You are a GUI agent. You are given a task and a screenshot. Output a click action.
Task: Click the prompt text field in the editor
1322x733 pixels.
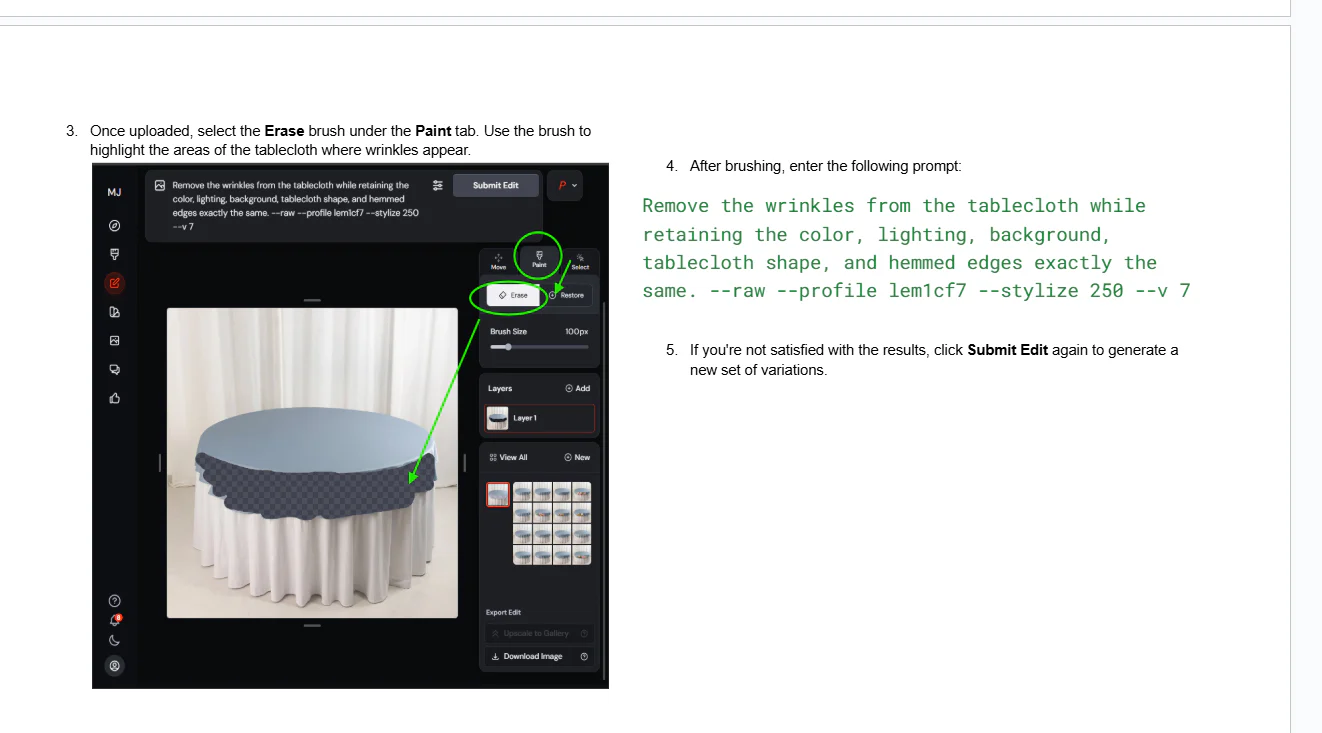tap(295, 206)
